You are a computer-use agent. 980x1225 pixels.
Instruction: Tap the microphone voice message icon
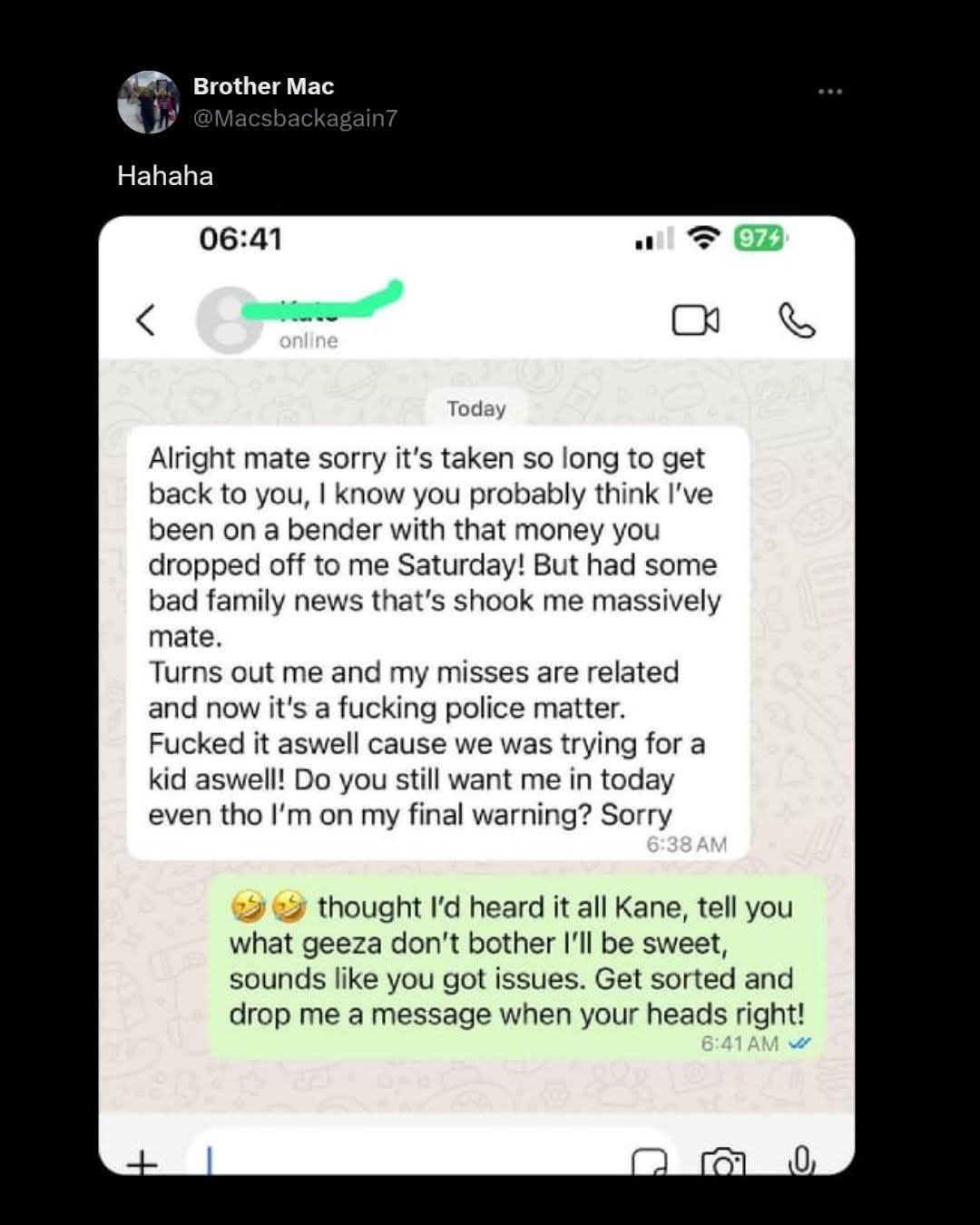pos(801,1159)
